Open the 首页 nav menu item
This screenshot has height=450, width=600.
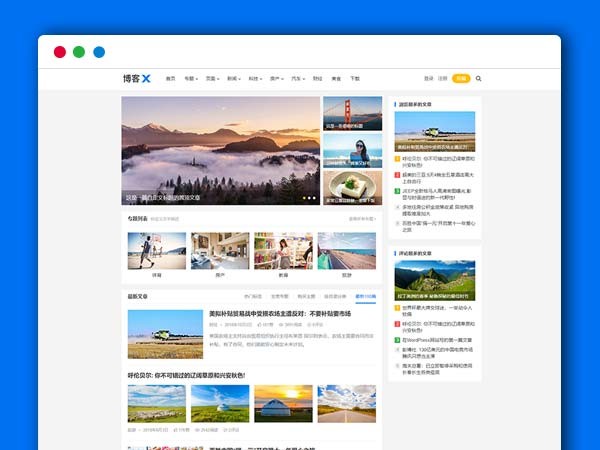pos(170,78)
